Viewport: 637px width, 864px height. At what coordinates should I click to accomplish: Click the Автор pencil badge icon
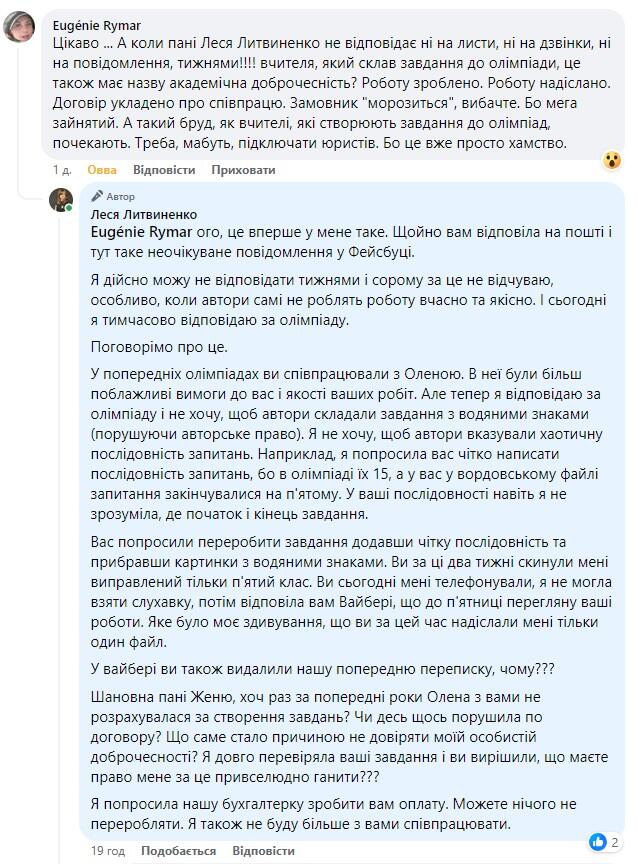click(x=98, y=196)
